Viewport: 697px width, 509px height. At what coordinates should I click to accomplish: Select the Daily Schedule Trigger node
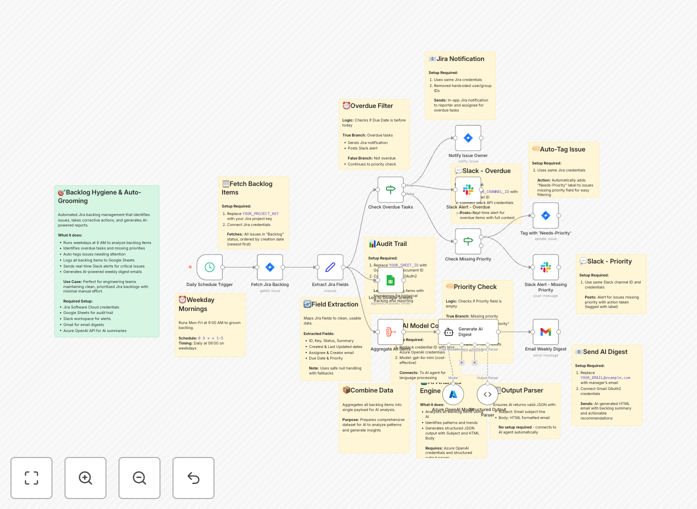(x=209, y=267)
